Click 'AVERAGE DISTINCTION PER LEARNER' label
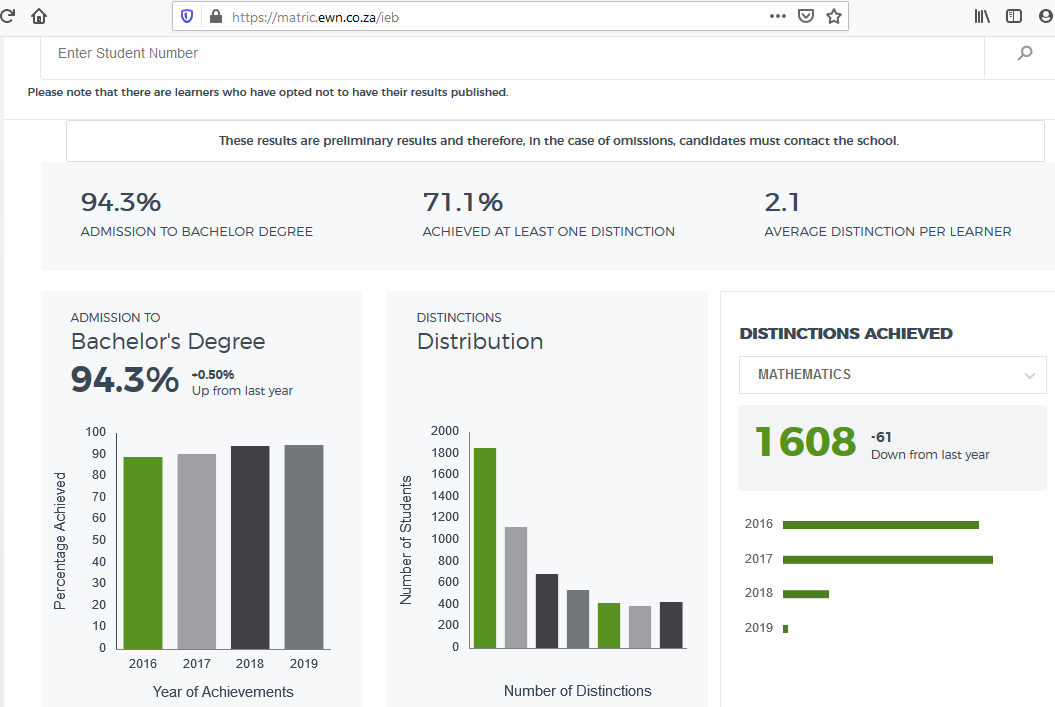 (887, 231)
